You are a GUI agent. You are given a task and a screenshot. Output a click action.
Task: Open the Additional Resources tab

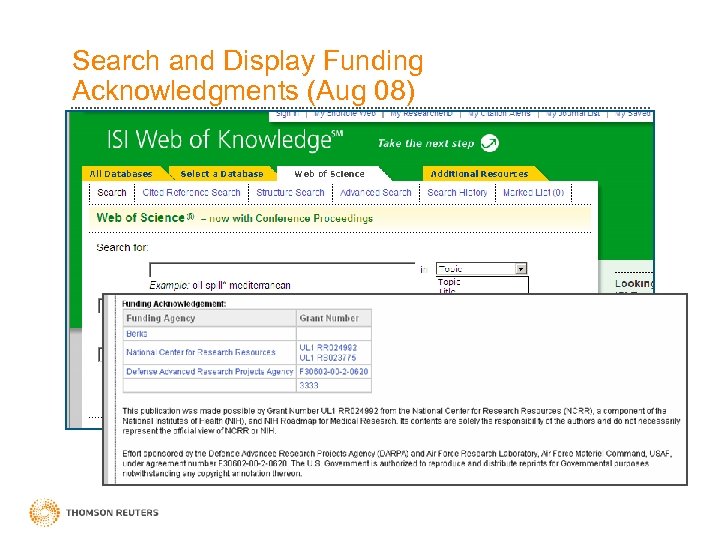[479, 174]
